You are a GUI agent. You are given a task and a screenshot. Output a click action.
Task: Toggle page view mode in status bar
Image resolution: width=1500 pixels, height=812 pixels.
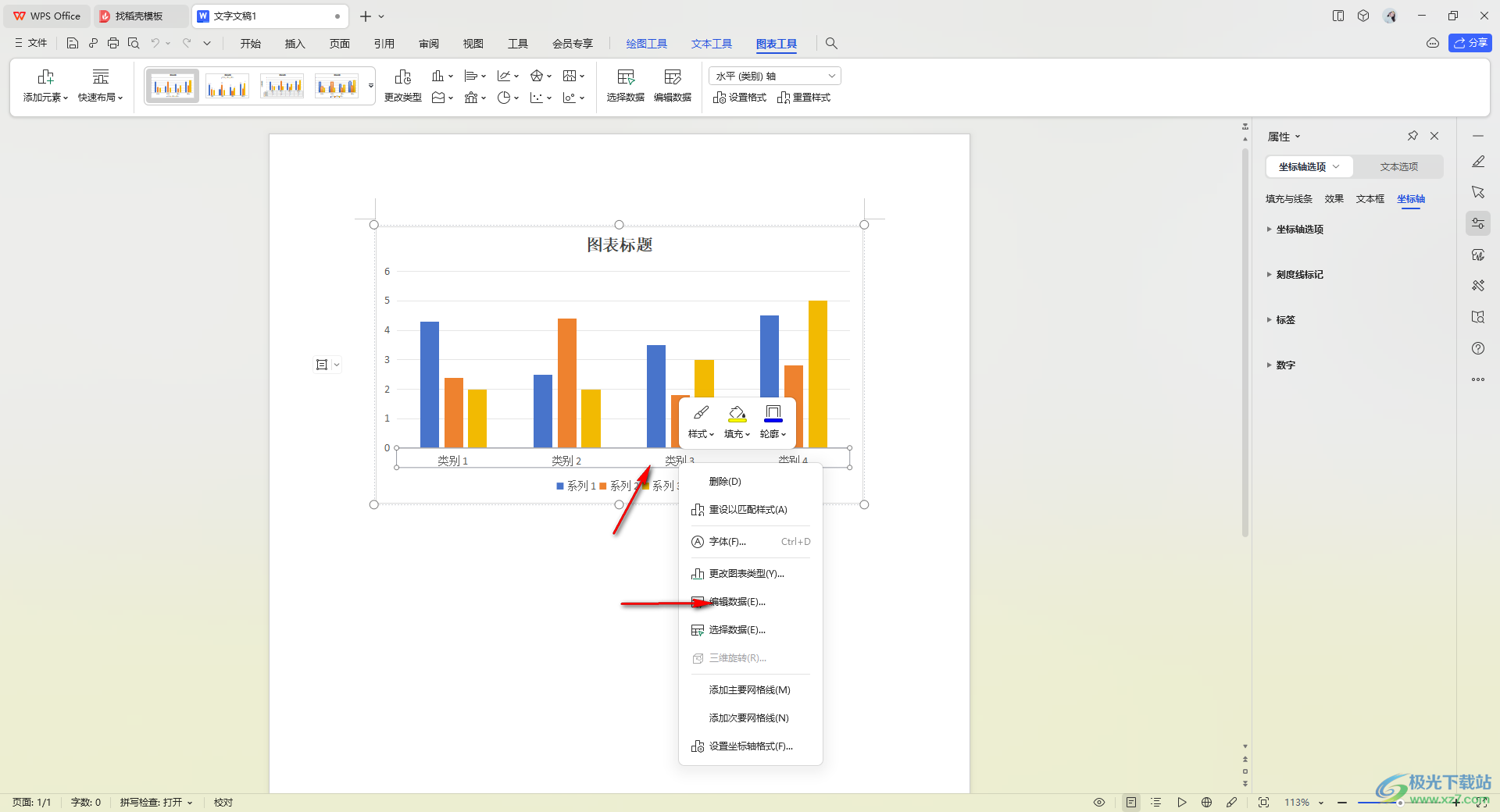pos(1131,803)
